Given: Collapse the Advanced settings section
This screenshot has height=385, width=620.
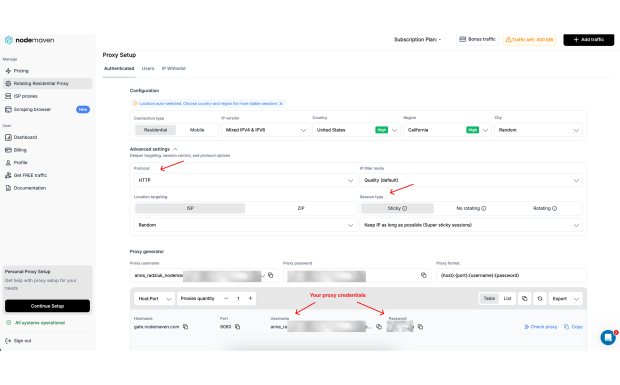Looking at the screenshot, I should point(154,149).
